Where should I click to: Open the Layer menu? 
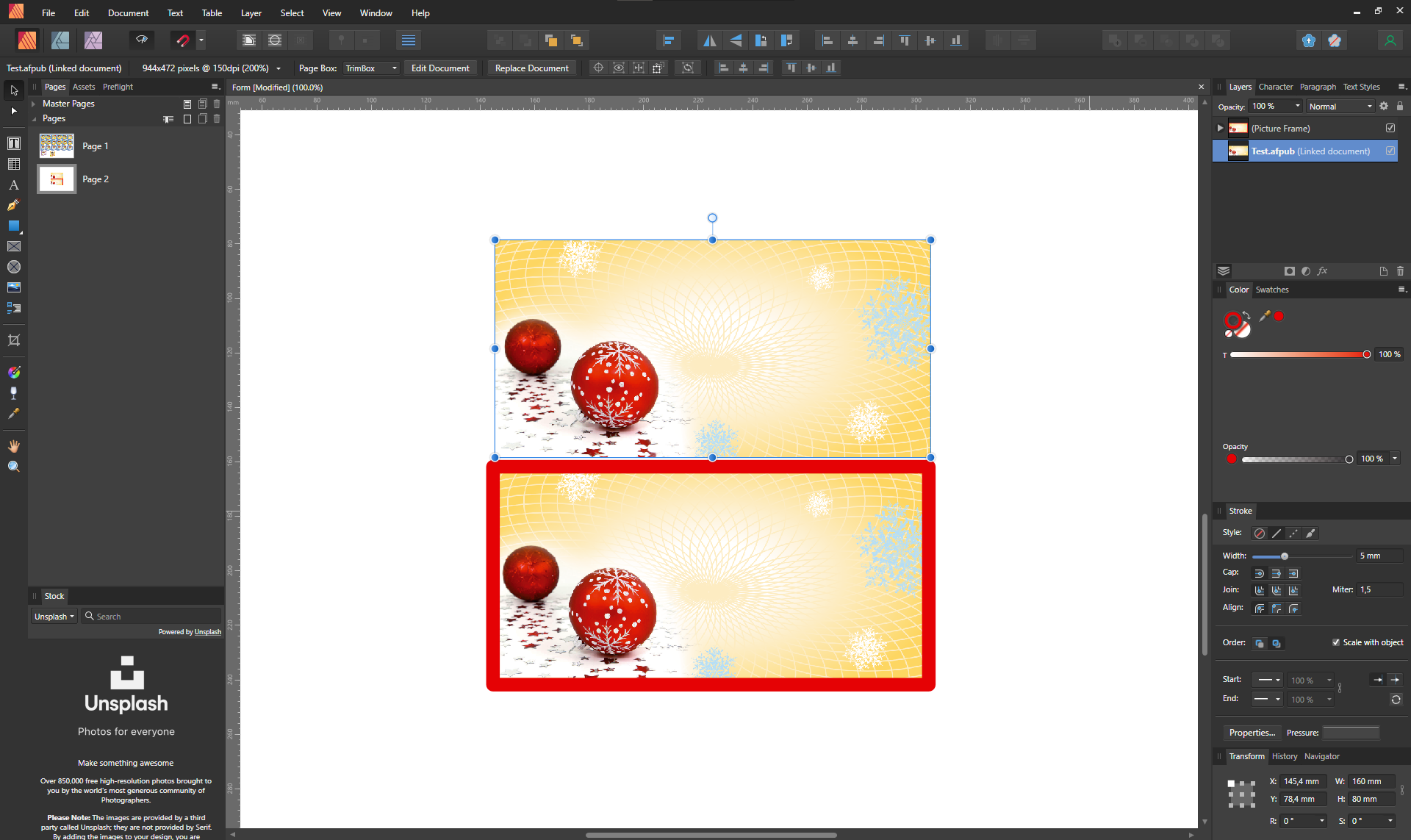click(251, 13)
